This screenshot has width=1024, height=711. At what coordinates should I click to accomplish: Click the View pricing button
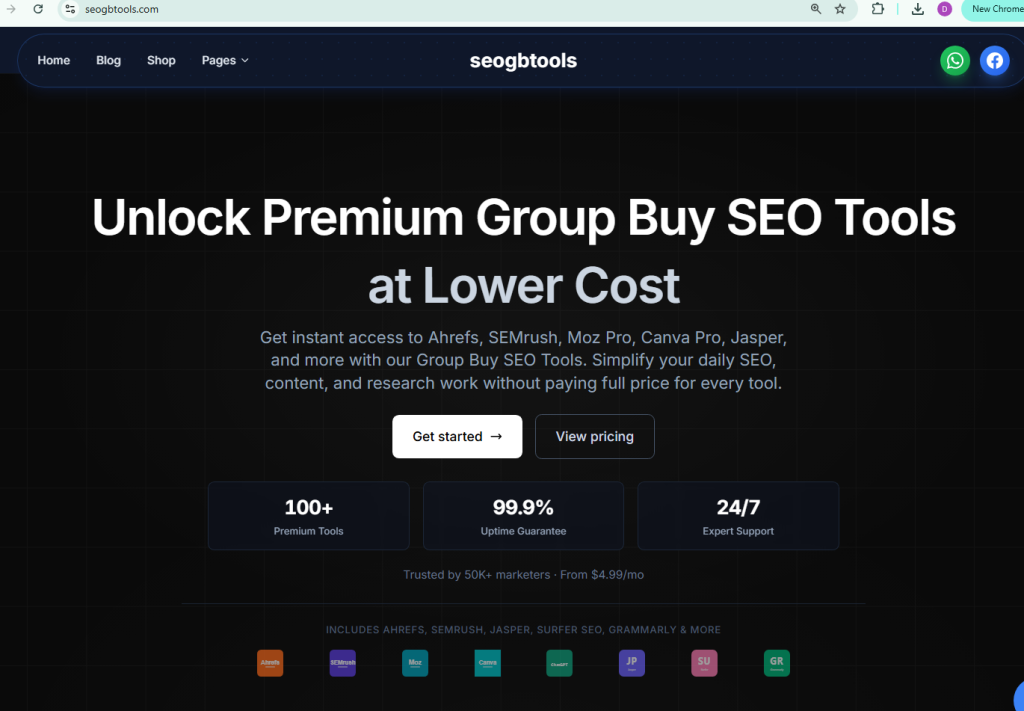point(595,436)
